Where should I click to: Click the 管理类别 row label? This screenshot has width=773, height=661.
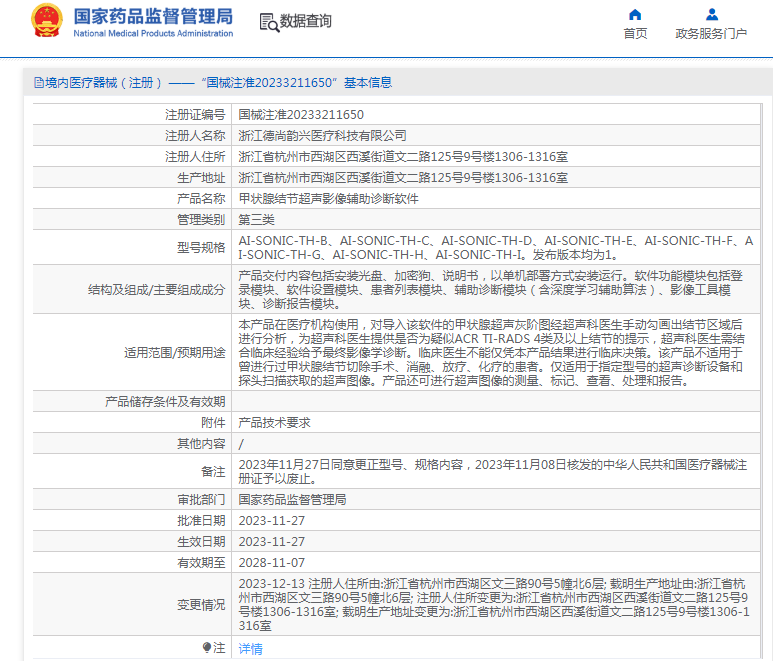201,219
